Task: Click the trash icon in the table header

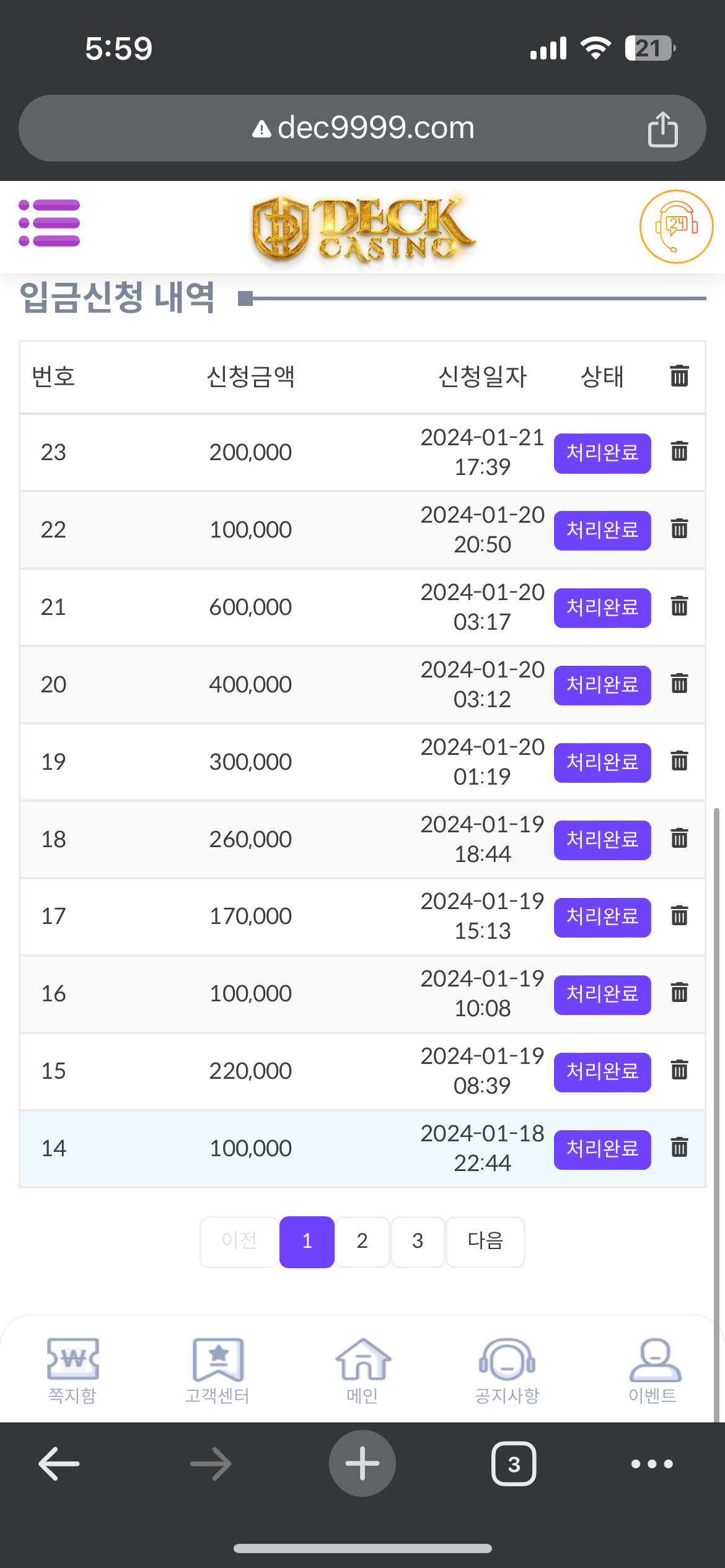Action: coord(679,376)
